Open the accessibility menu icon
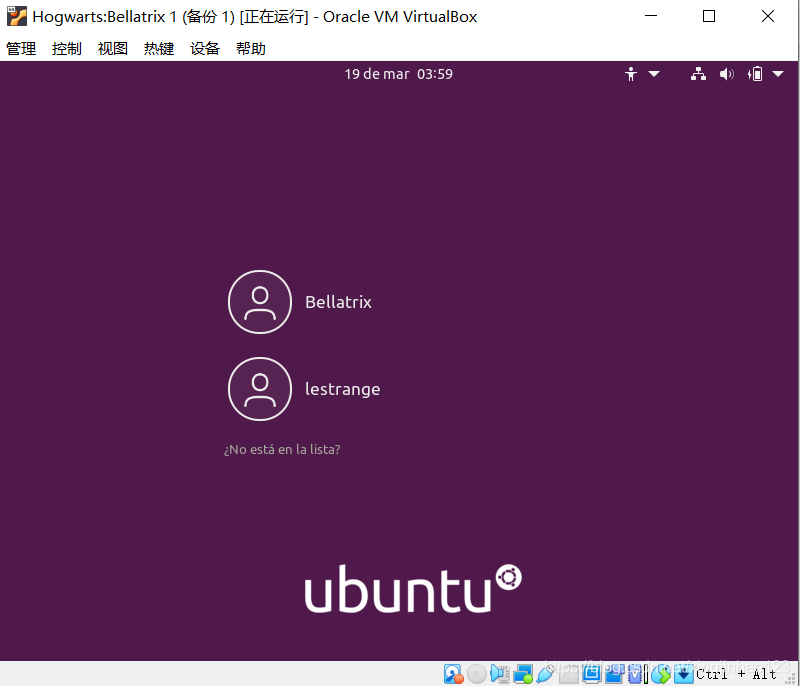800x686 pixels. [631, 74]
